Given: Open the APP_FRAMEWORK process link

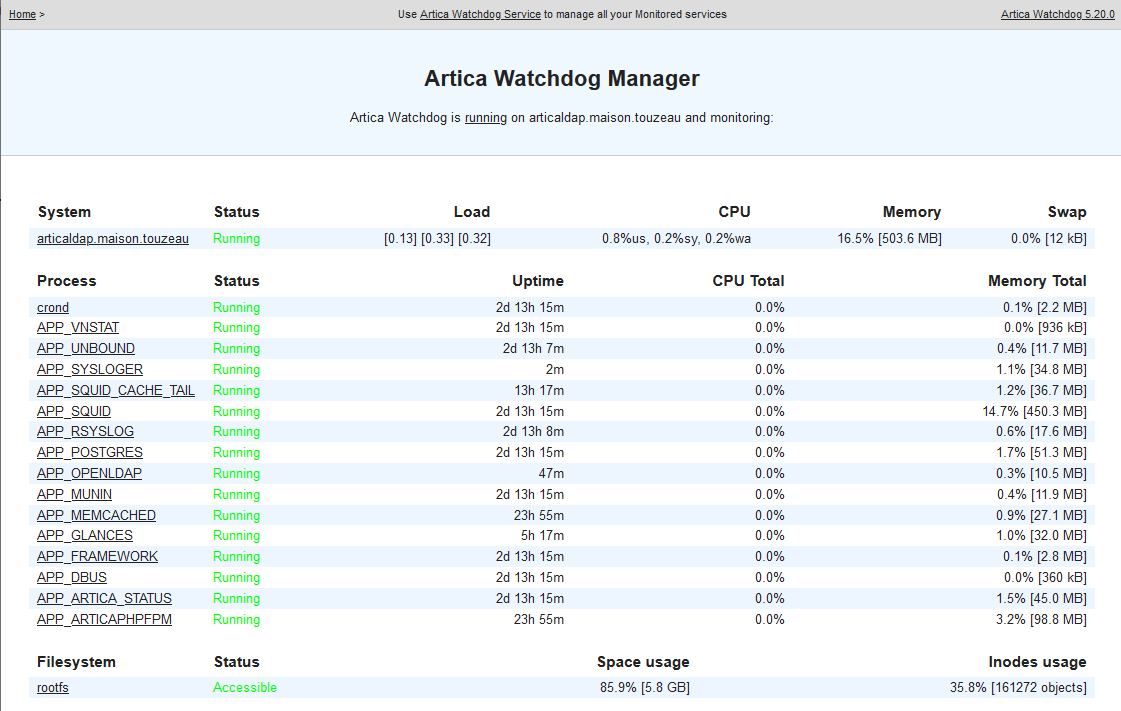Looking at the screenshot, I should click(x=97, y=557).
